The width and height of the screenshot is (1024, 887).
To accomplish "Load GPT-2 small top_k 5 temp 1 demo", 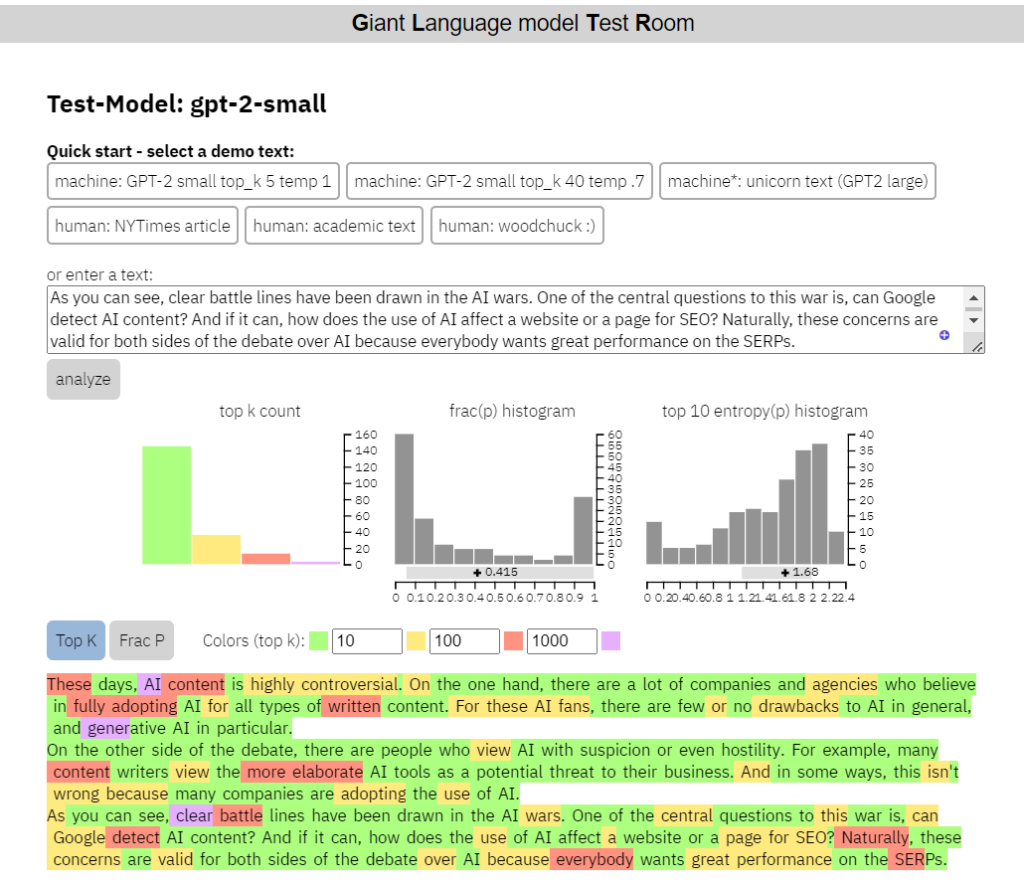I will (192, 181).
